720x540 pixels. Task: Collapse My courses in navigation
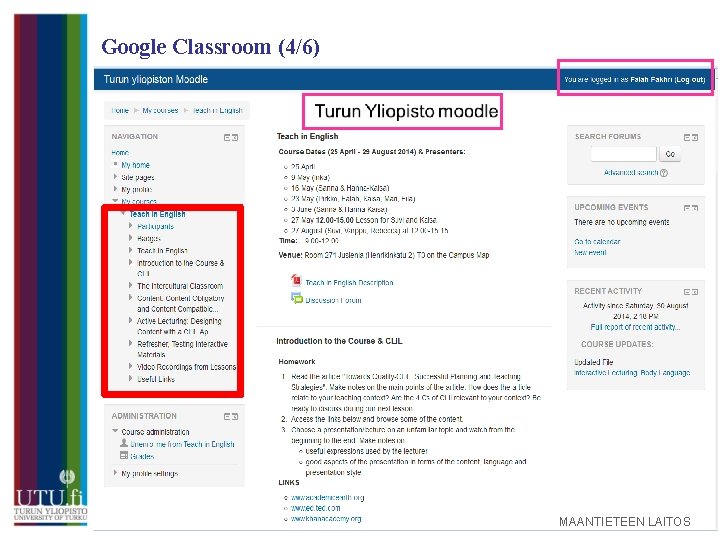pos(115,201)
